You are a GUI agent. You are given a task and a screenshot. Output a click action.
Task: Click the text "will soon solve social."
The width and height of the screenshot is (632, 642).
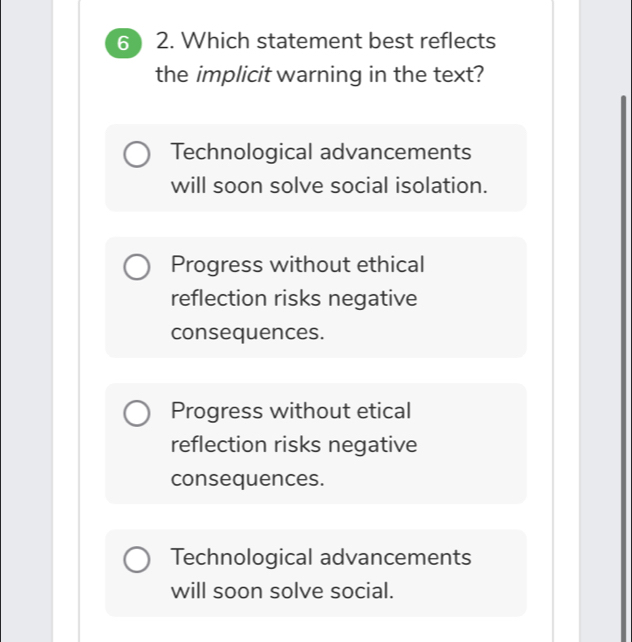282,590
